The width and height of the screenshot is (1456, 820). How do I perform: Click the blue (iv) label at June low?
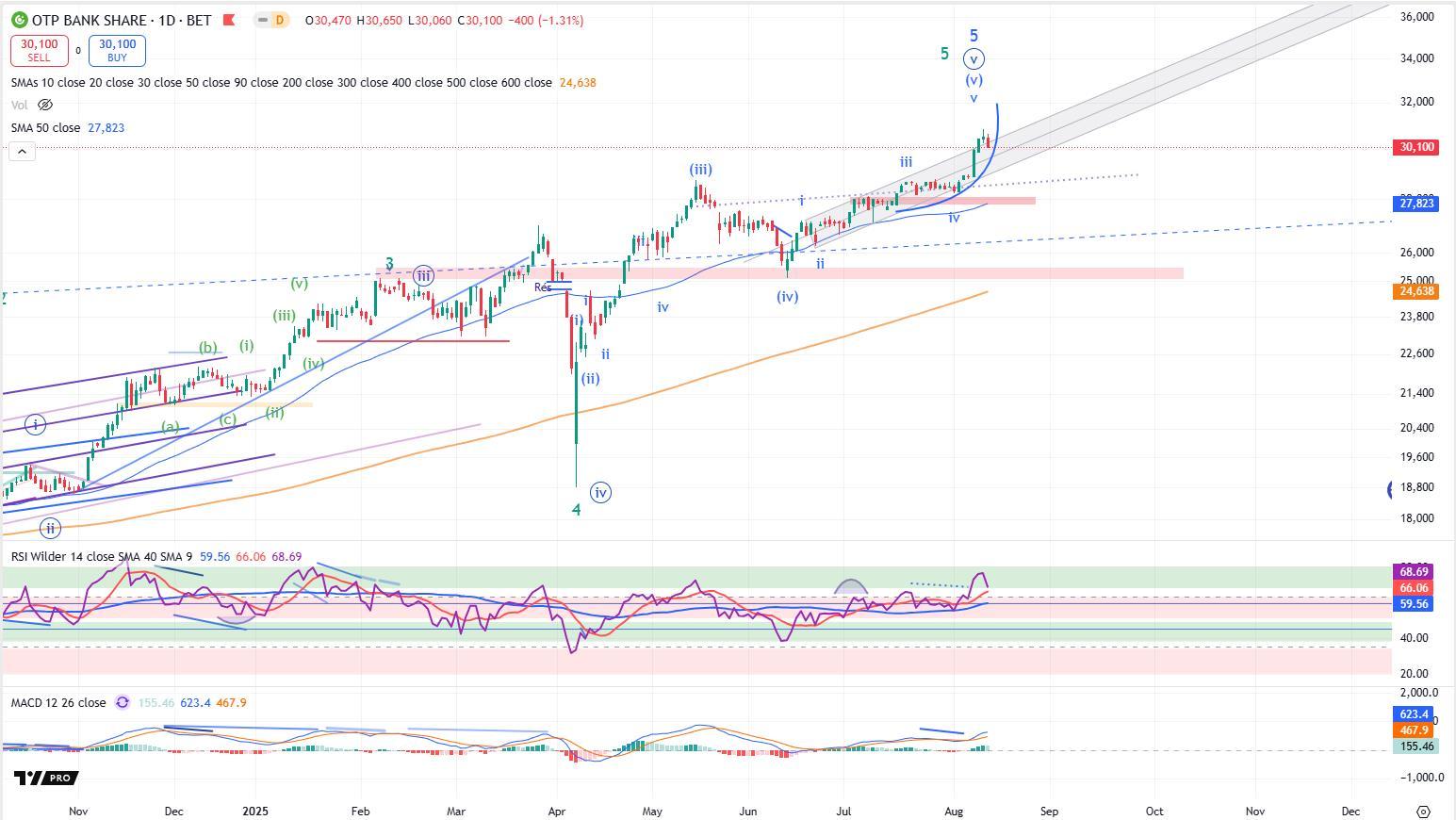[788, 296]
